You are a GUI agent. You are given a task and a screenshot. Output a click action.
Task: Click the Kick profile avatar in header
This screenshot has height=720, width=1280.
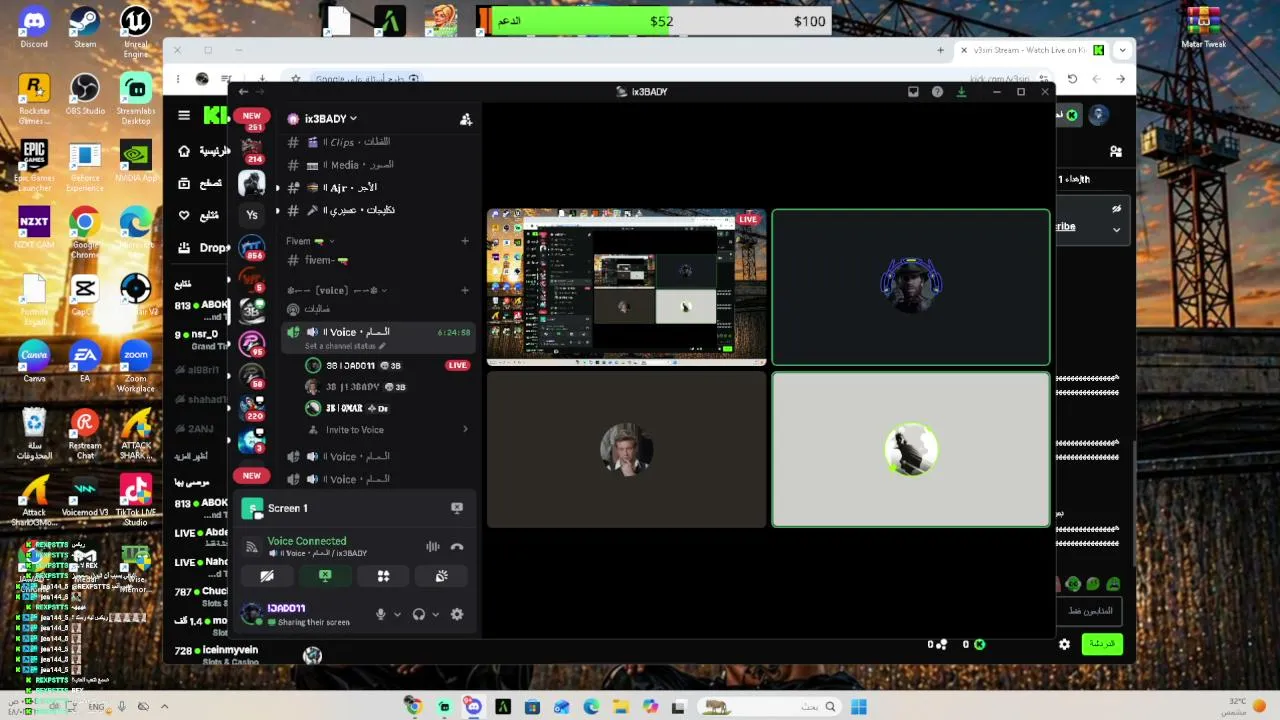coord(1098,115)
